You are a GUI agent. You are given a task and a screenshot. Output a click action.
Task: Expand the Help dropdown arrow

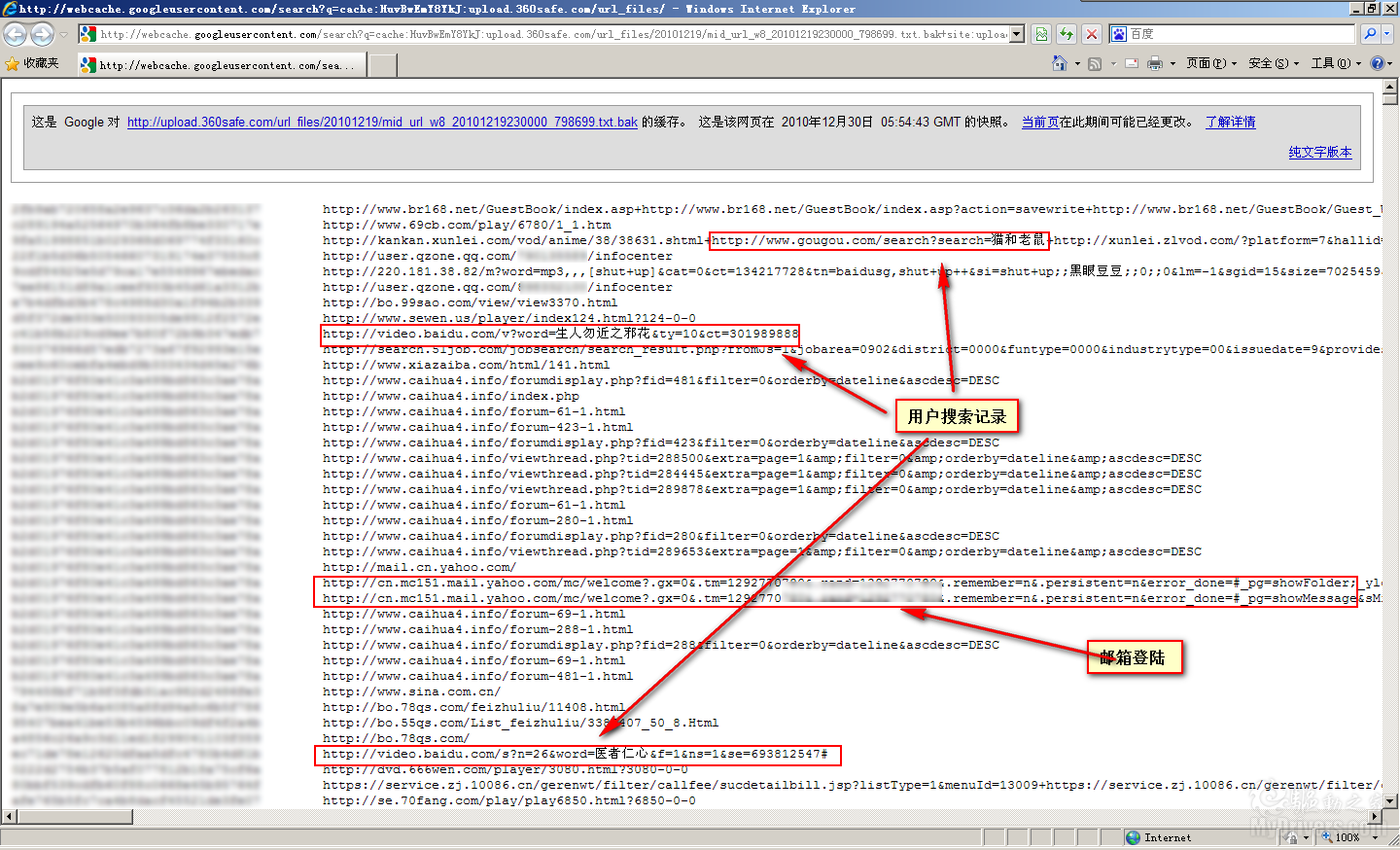tap(1390, 64)
